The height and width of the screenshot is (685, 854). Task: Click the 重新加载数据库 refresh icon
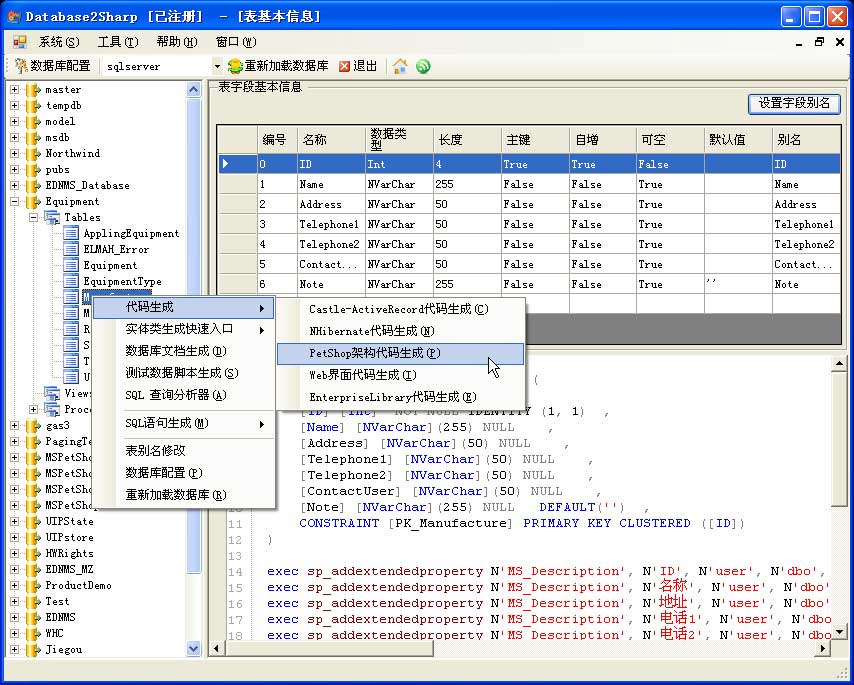[235, 66]
